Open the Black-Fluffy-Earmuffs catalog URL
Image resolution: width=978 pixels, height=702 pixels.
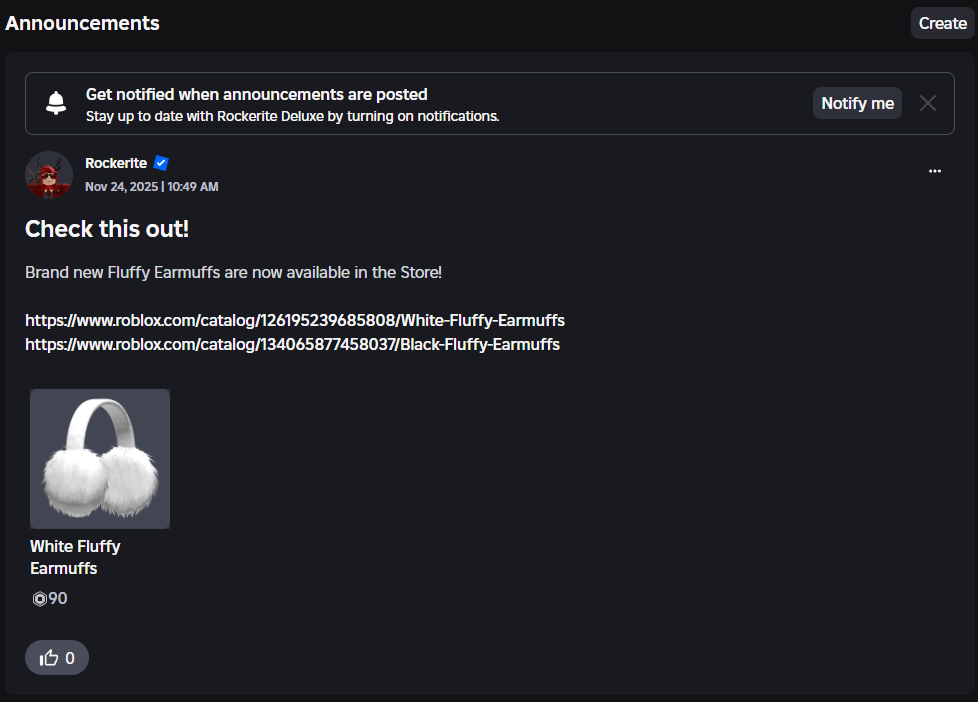[x=292, y=344]
